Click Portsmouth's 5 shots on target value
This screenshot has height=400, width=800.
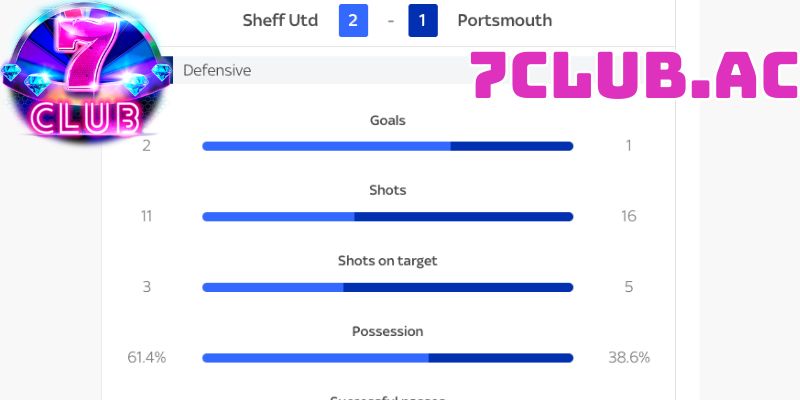[628, 287]
